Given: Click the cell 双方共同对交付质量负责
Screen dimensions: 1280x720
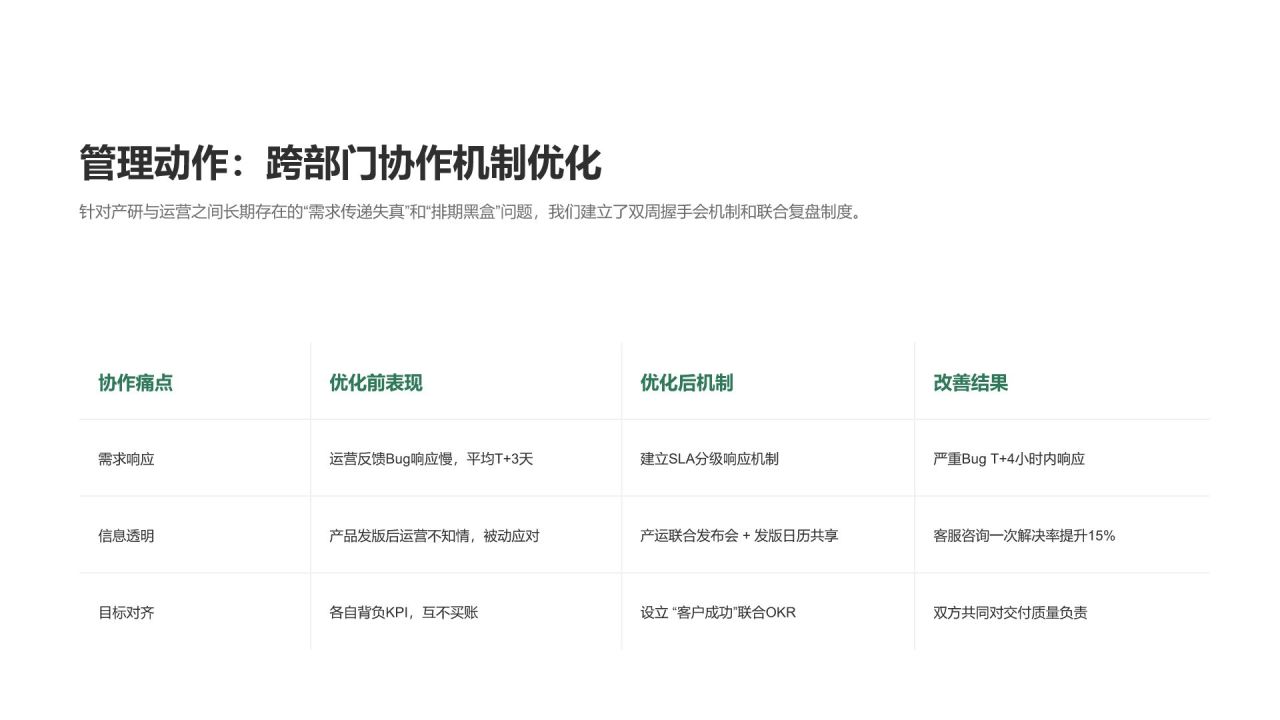Looking at the screenshot, I should click(1010, 613).
